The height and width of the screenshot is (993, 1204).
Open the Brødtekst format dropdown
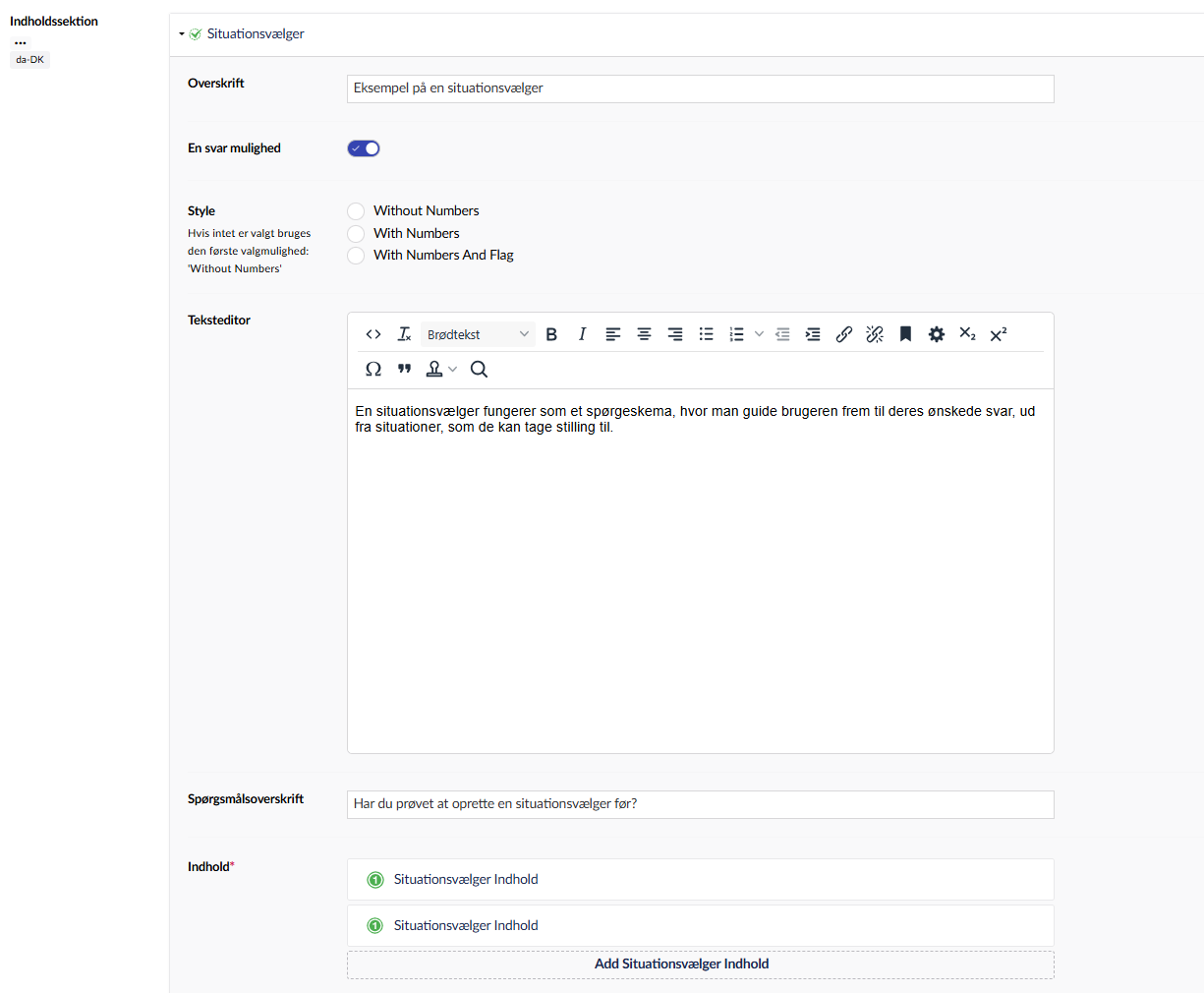tap(478, 334)
